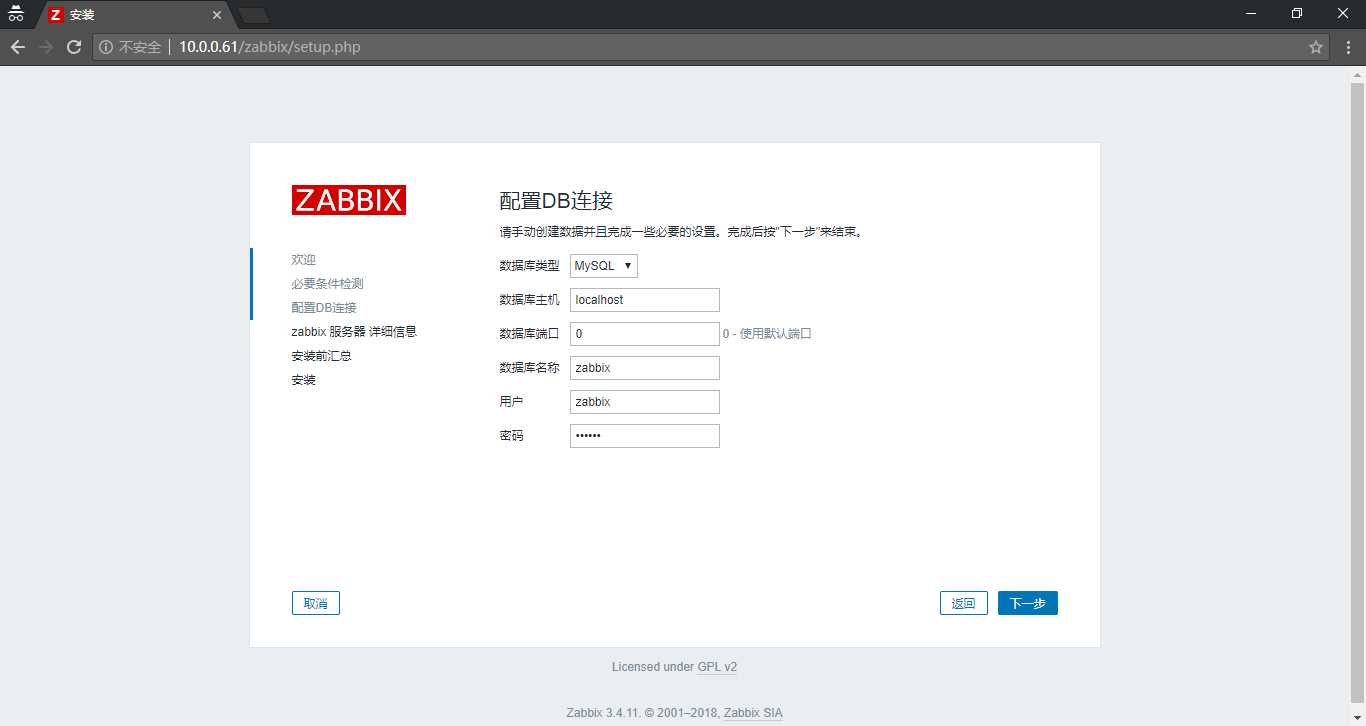Click the browser back arrow

pos(17,47)
